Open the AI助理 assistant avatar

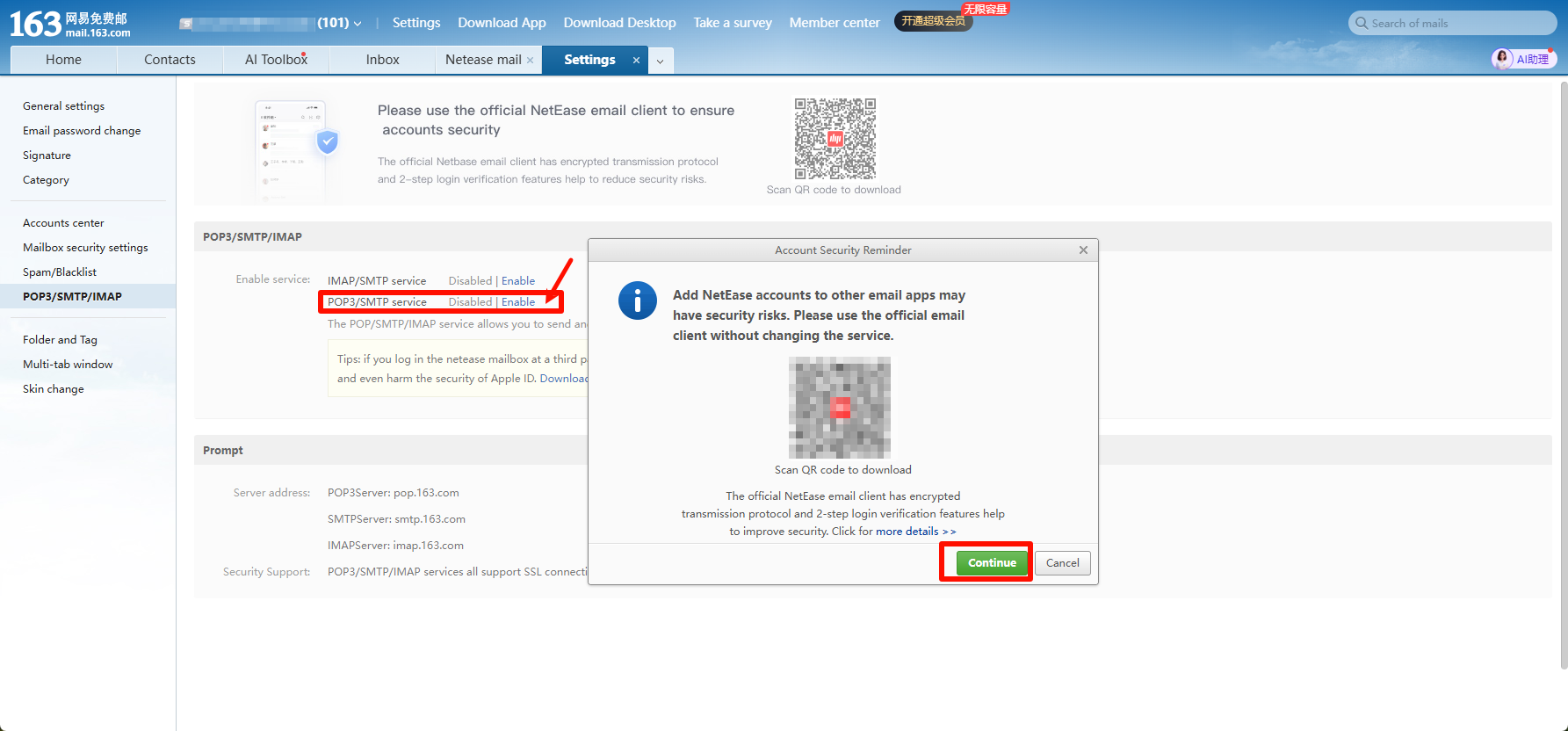click(x=1502, y=59)
